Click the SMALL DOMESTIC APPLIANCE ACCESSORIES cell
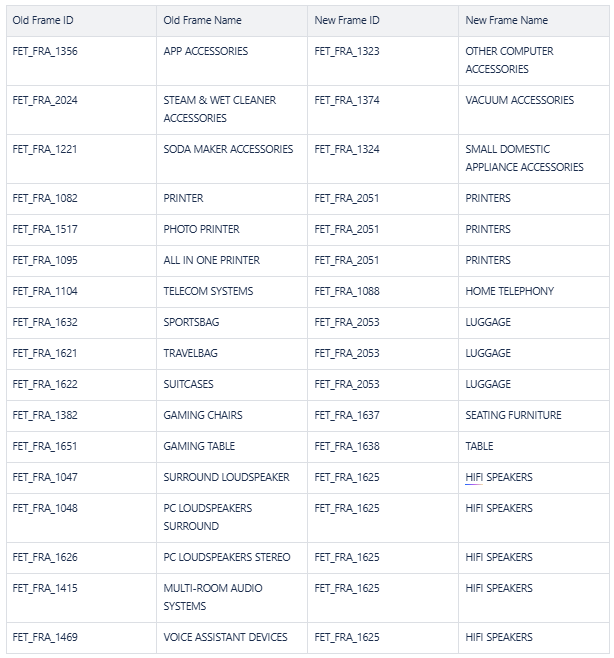 point(524,158)
